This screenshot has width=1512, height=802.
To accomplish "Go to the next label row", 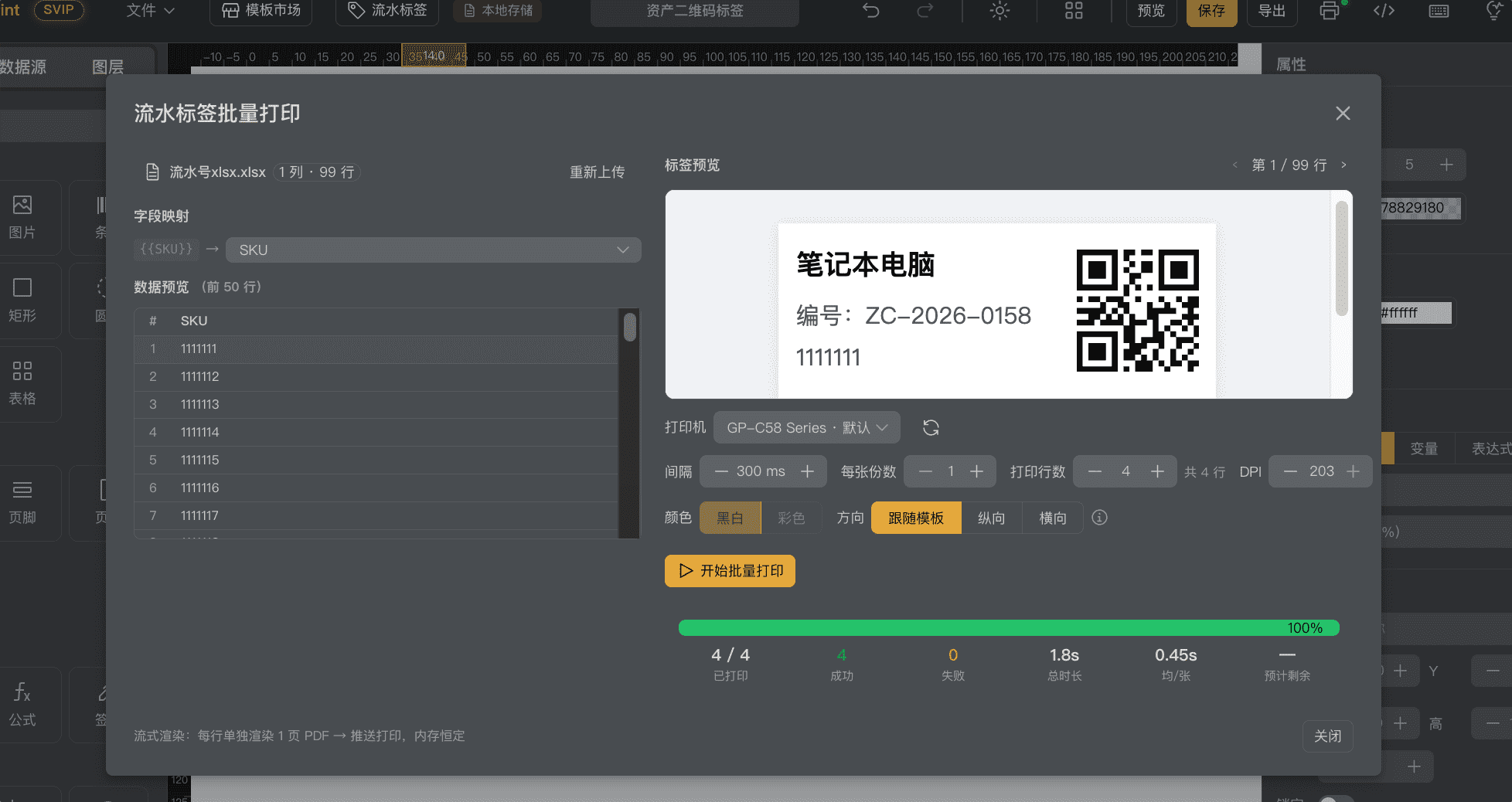I will click(1343, 165).
